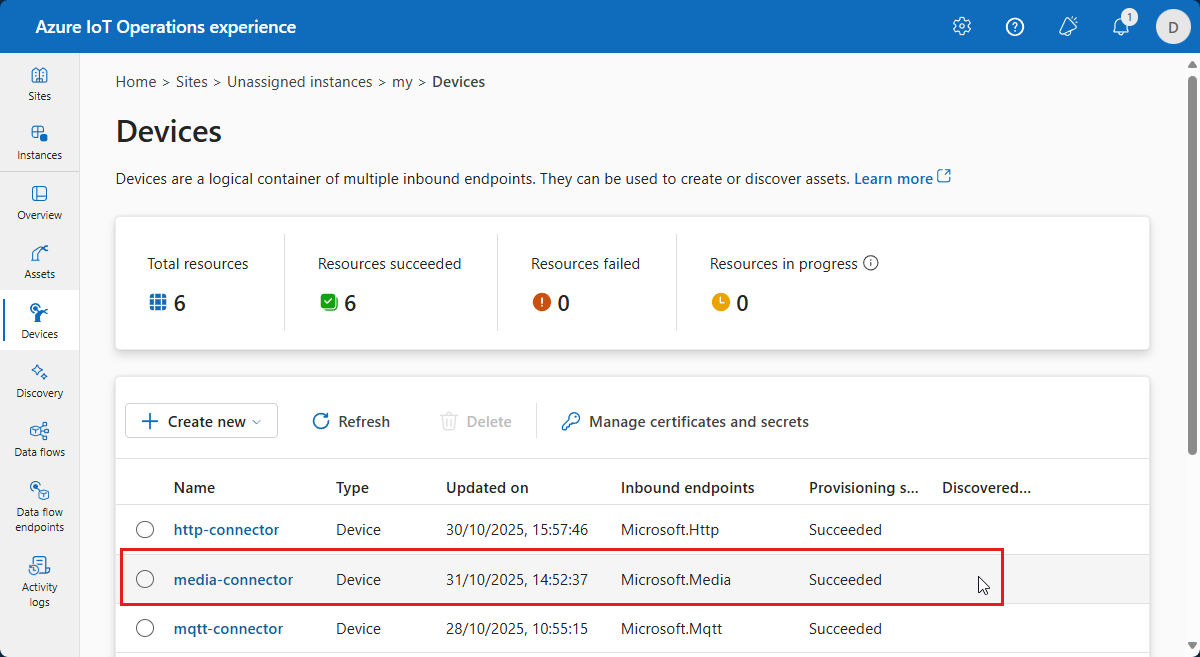Go to Sites in the sidebar
The image size is (1200, 657).
[x=39, y=84]
